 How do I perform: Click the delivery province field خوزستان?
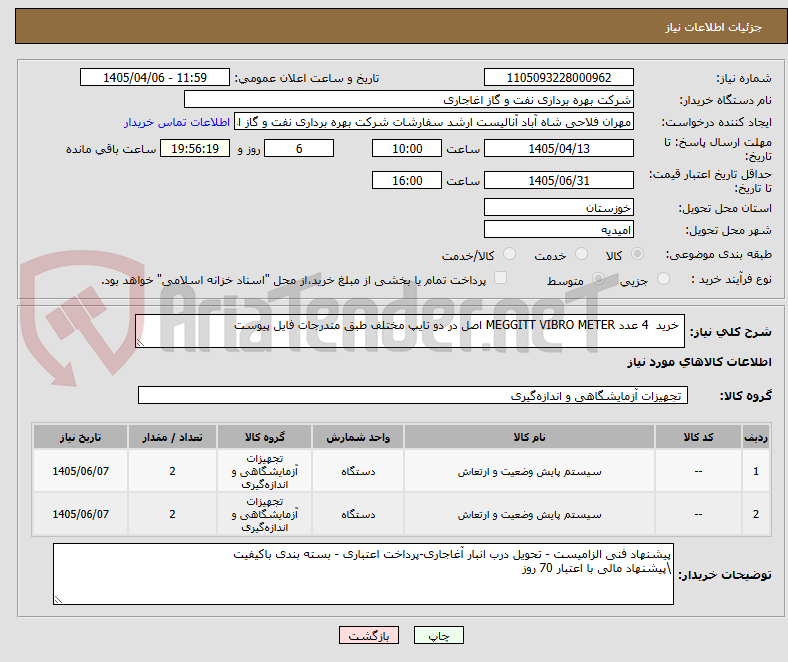(x=558, y=207)
